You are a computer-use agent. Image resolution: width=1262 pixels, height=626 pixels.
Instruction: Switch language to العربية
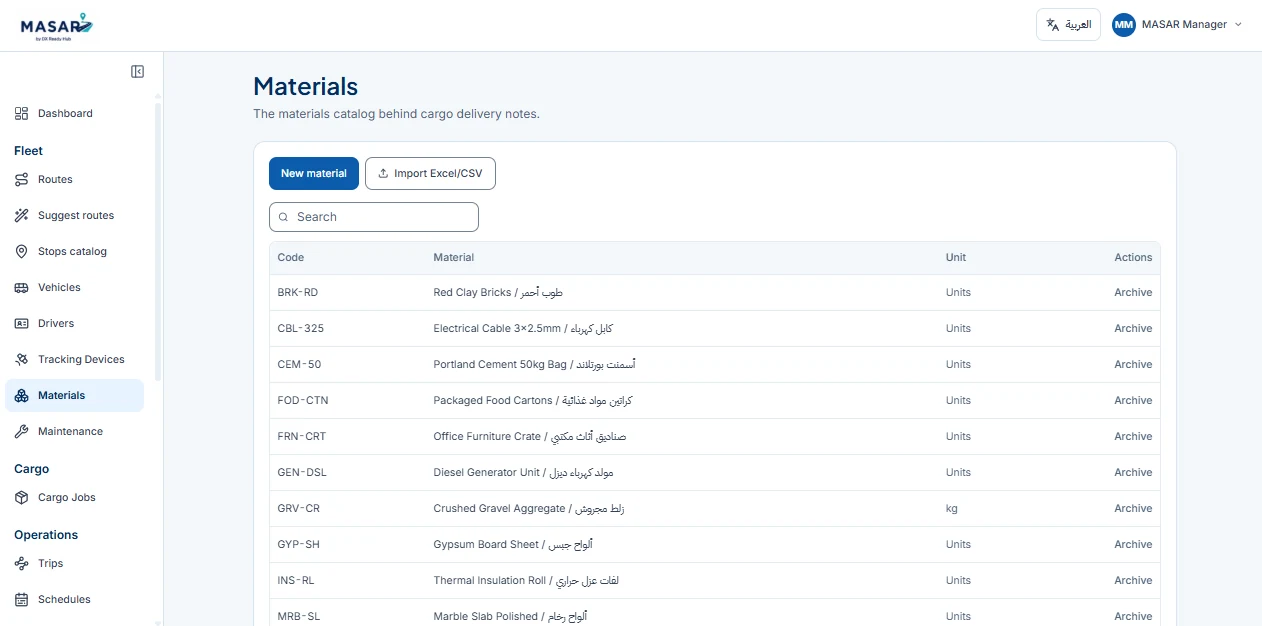pyautogui.click(x=1068, y=25)
